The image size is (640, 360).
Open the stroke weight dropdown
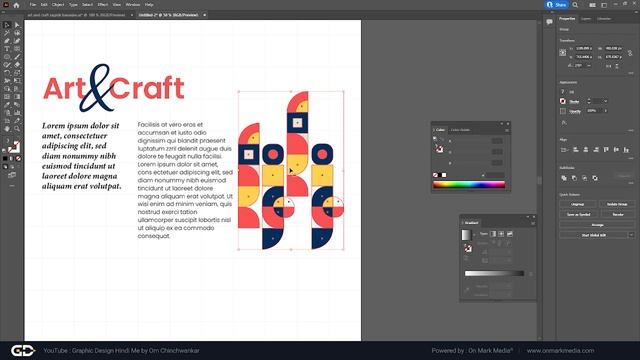coord(606,101)
